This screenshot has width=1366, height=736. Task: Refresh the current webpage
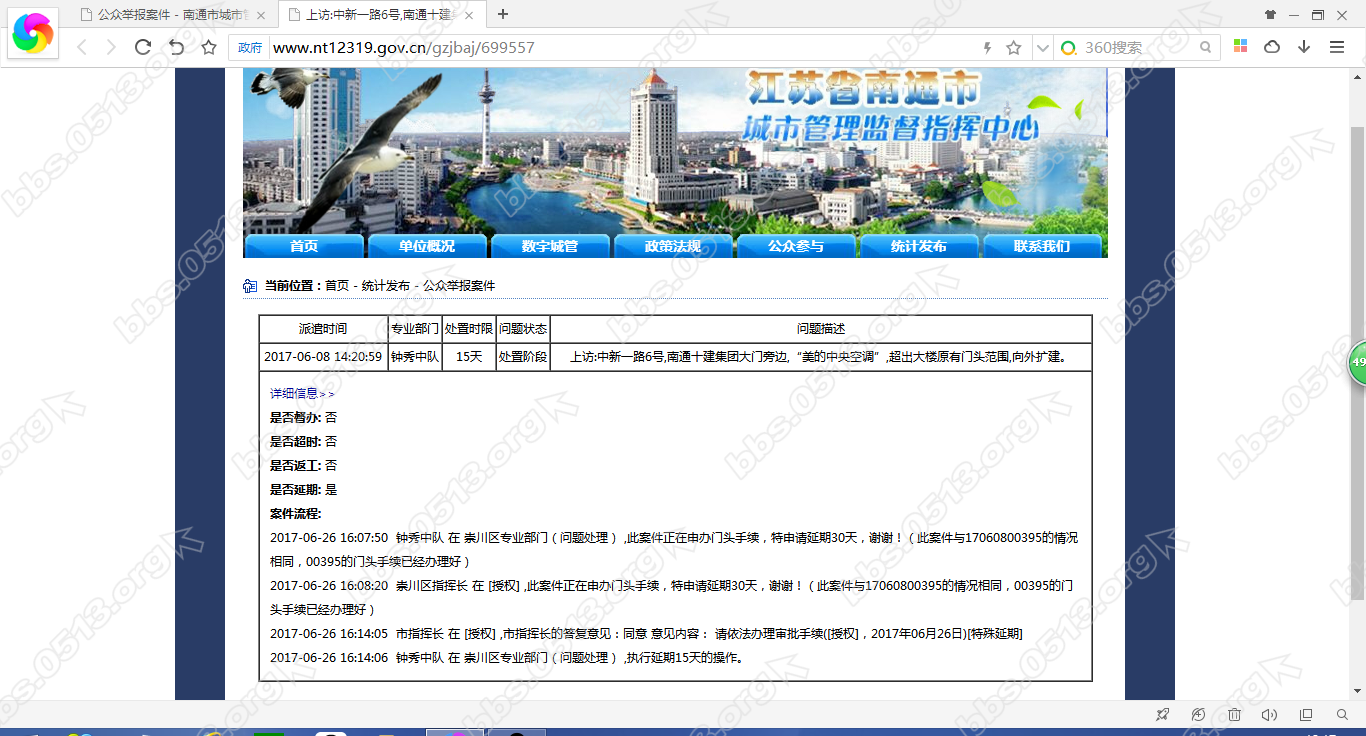[x=143, y=46]
